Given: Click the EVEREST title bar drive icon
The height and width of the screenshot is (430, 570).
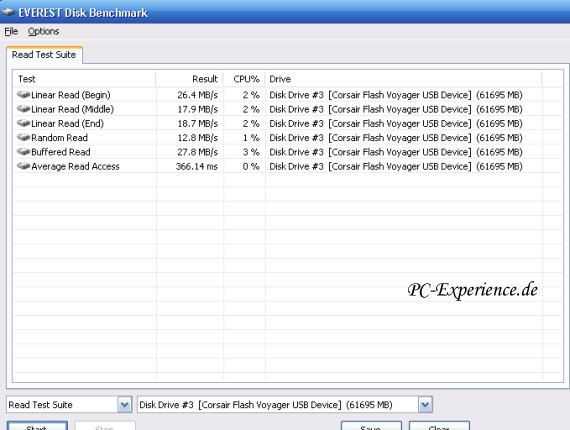Looking at the screenshot, I should (x=8, y=12).
